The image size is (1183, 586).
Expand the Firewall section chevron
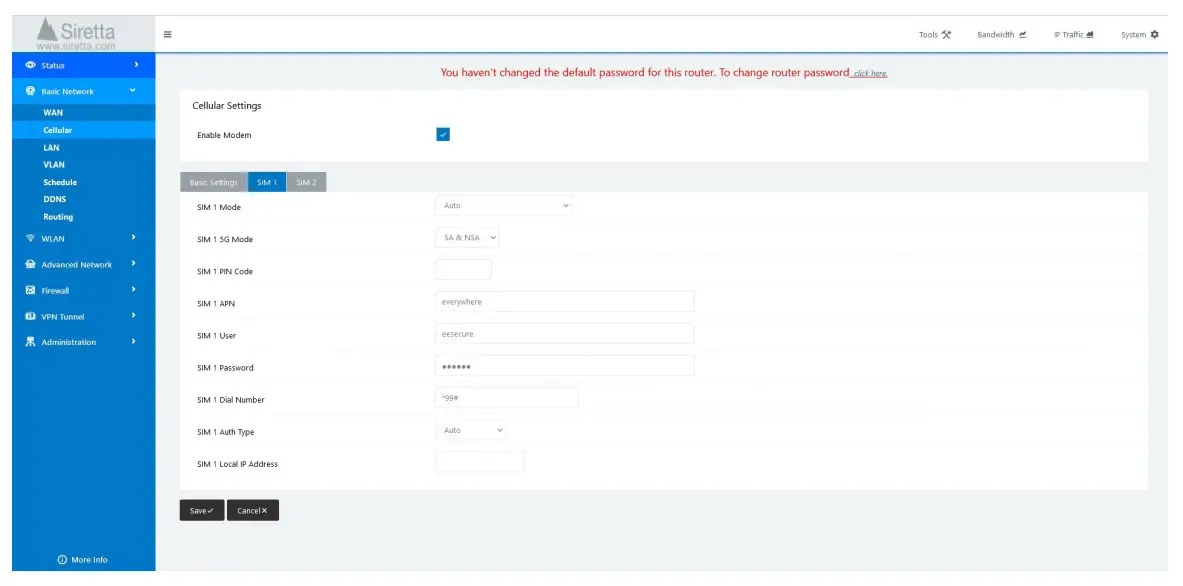[133, 289]
